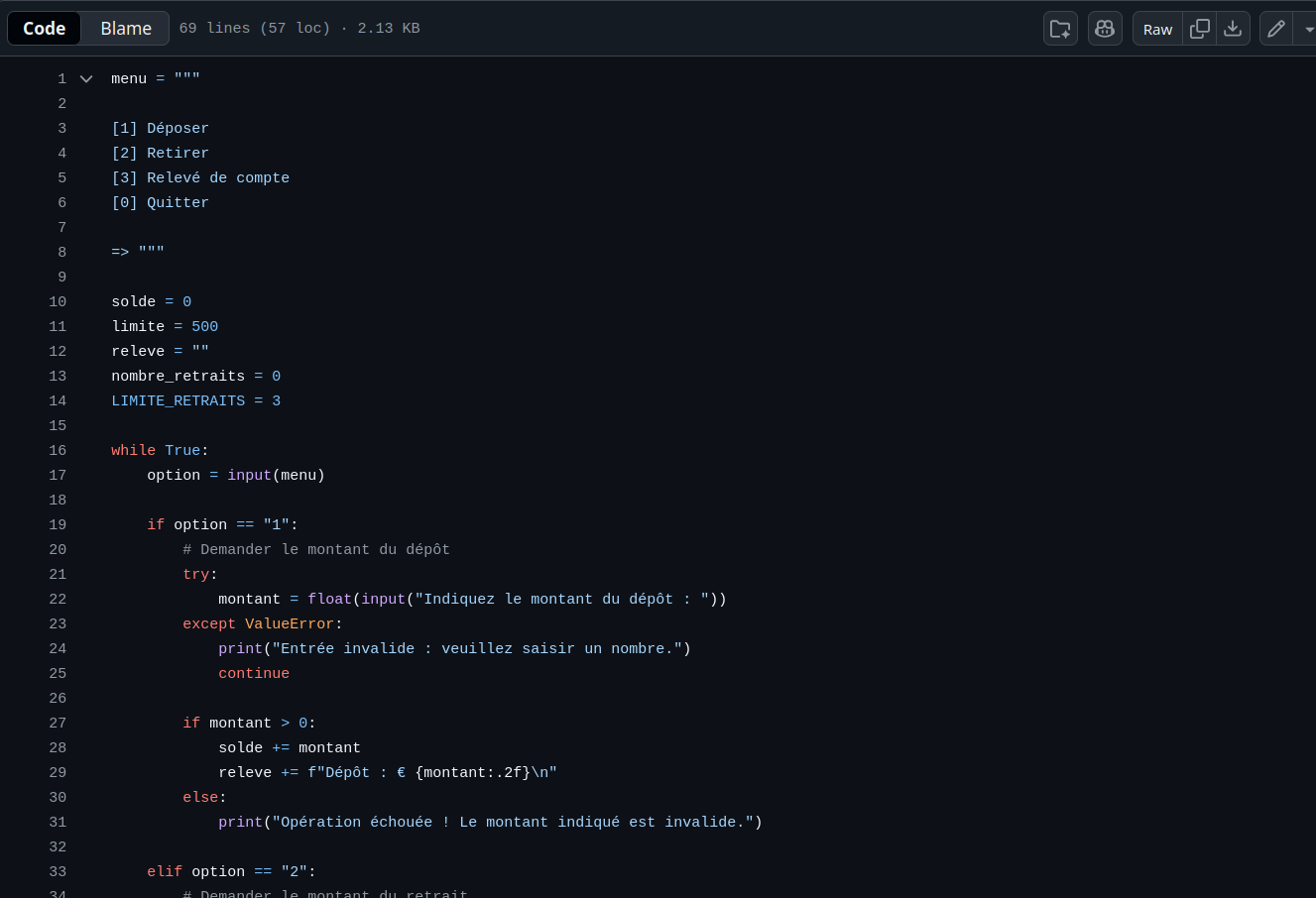Open the folder with sparkle icon
This screenshot has width=1316, height=898.
[x=1060, y=29]
